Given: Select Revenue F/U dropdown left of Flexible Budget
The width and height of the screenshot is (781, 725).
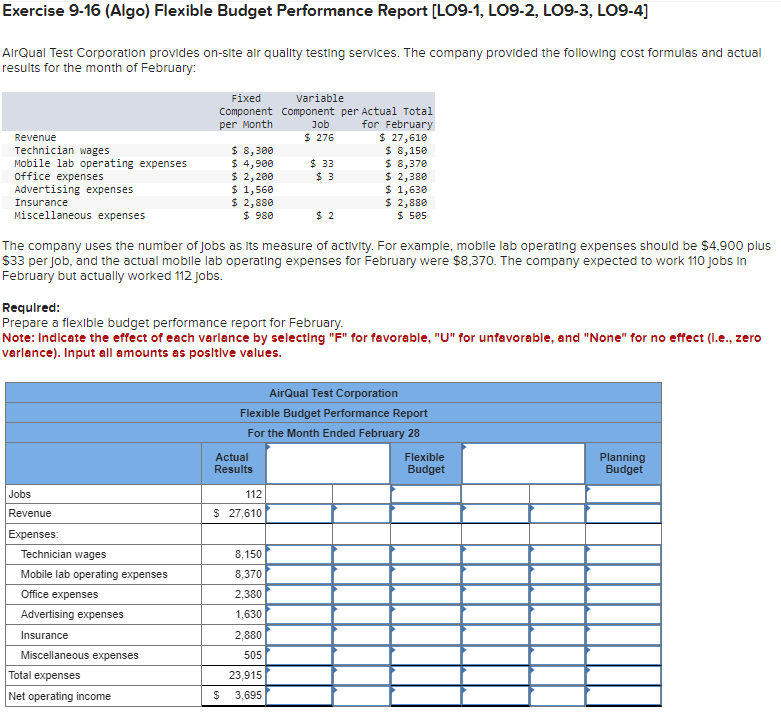Looking at the screenshot, I should (362, 513).
